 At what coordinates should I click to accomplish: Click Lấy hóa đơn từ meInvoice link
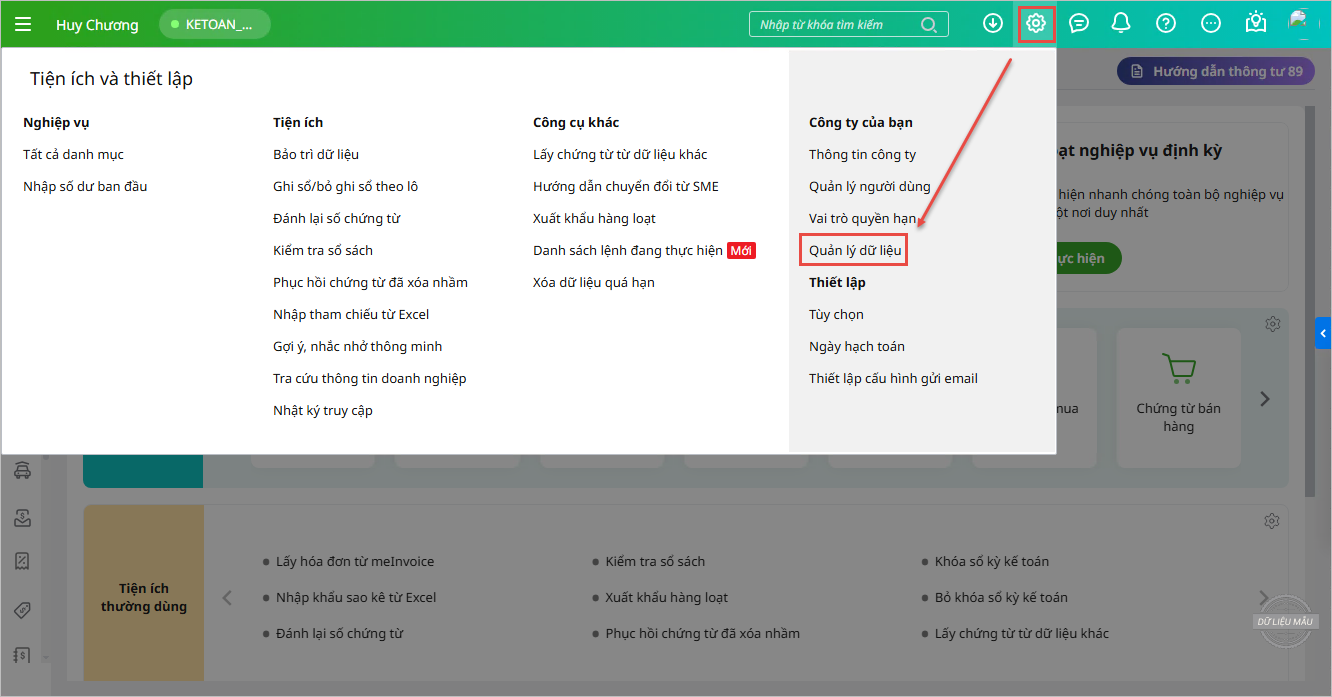point(355,561)
